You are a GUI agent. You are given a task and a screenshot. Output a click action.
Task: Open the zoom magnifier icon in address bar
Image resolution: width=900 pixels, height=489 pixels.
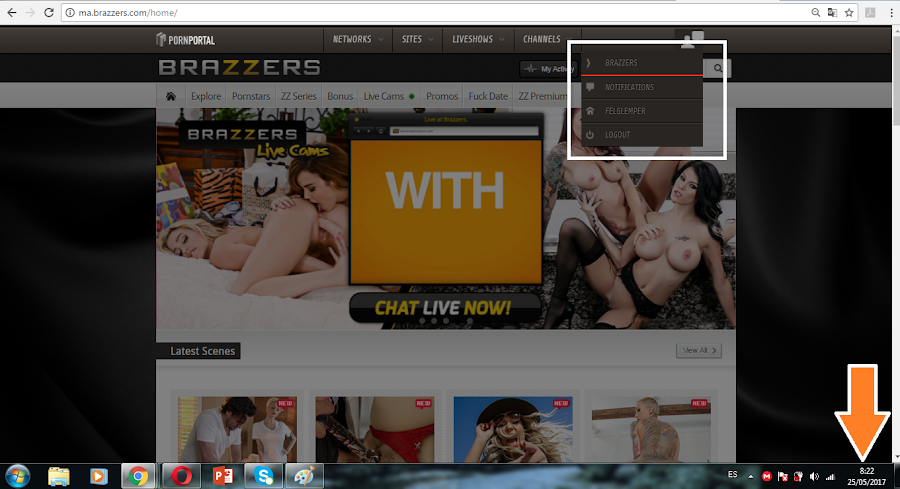click(x=816, y=13)
